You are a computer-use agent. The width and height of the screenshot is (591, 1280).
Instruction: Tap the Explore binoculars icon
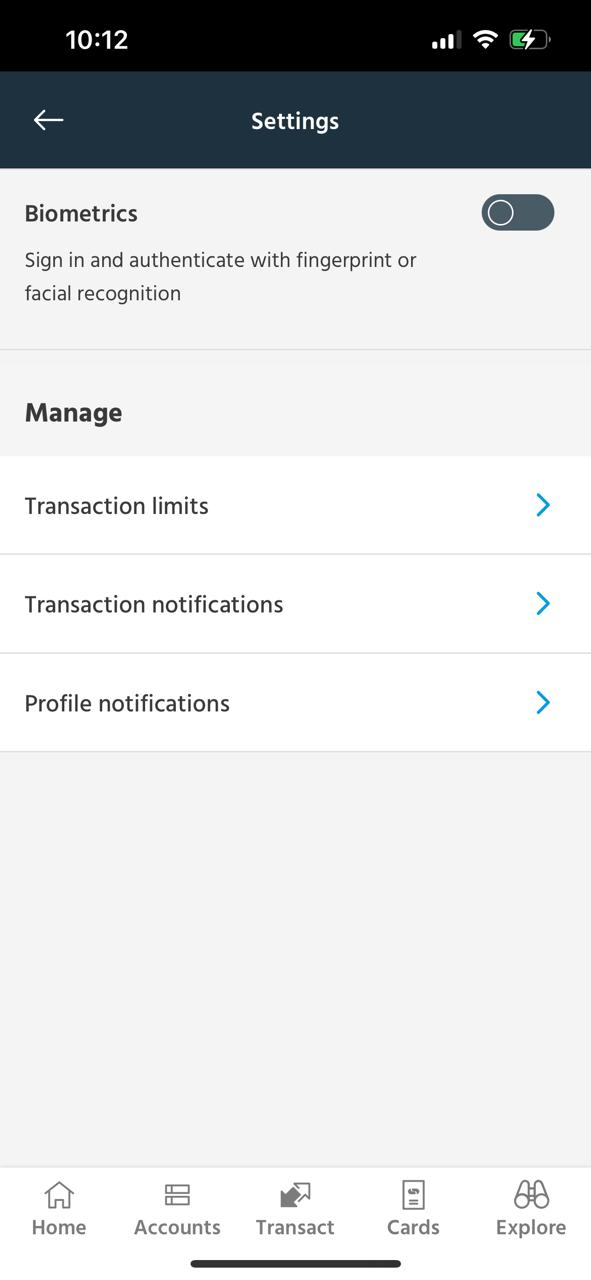(531, 1194)
